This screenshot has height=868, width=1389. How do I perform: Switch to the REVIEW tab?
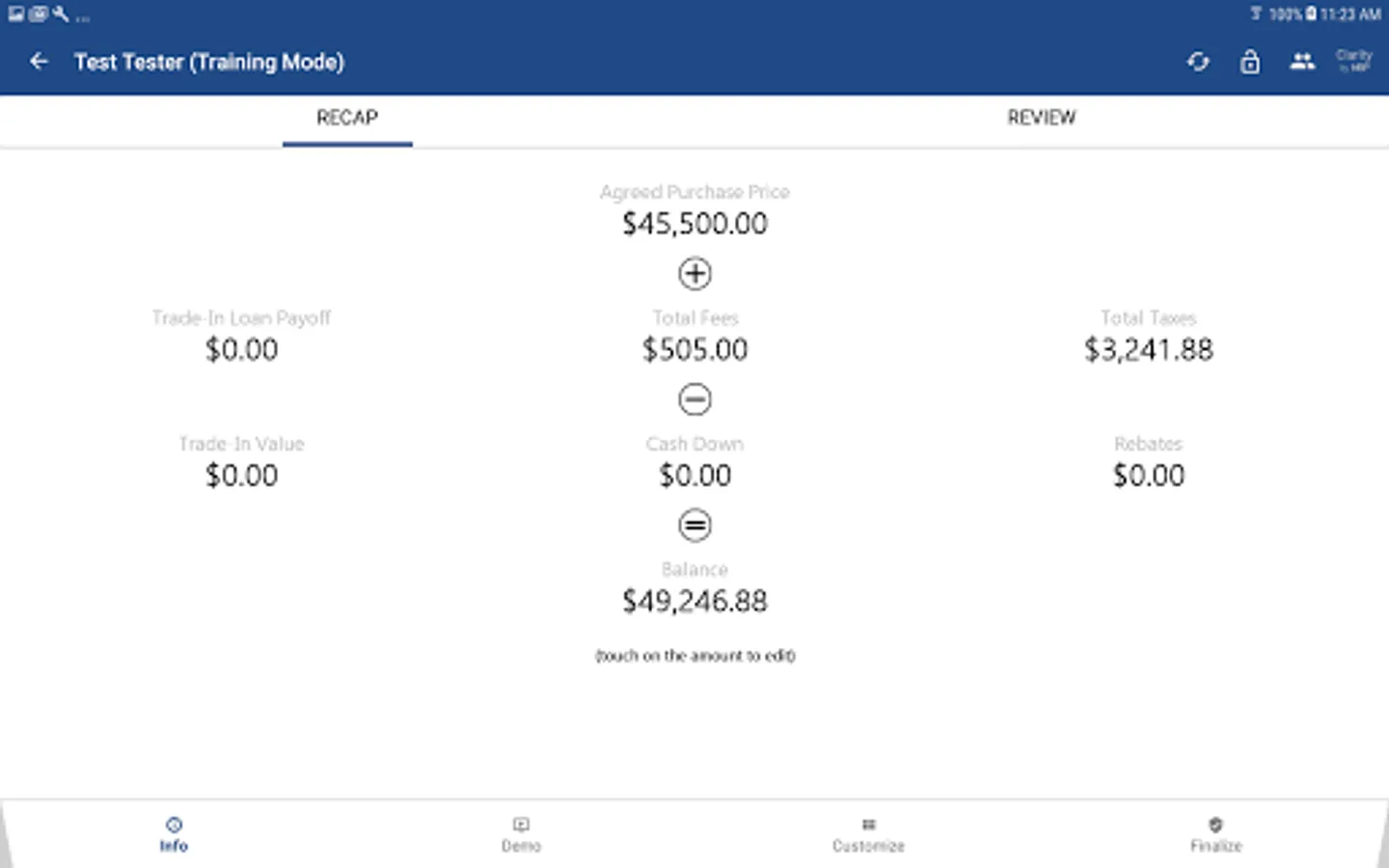pyautogui.click(x=1041, y=118)
